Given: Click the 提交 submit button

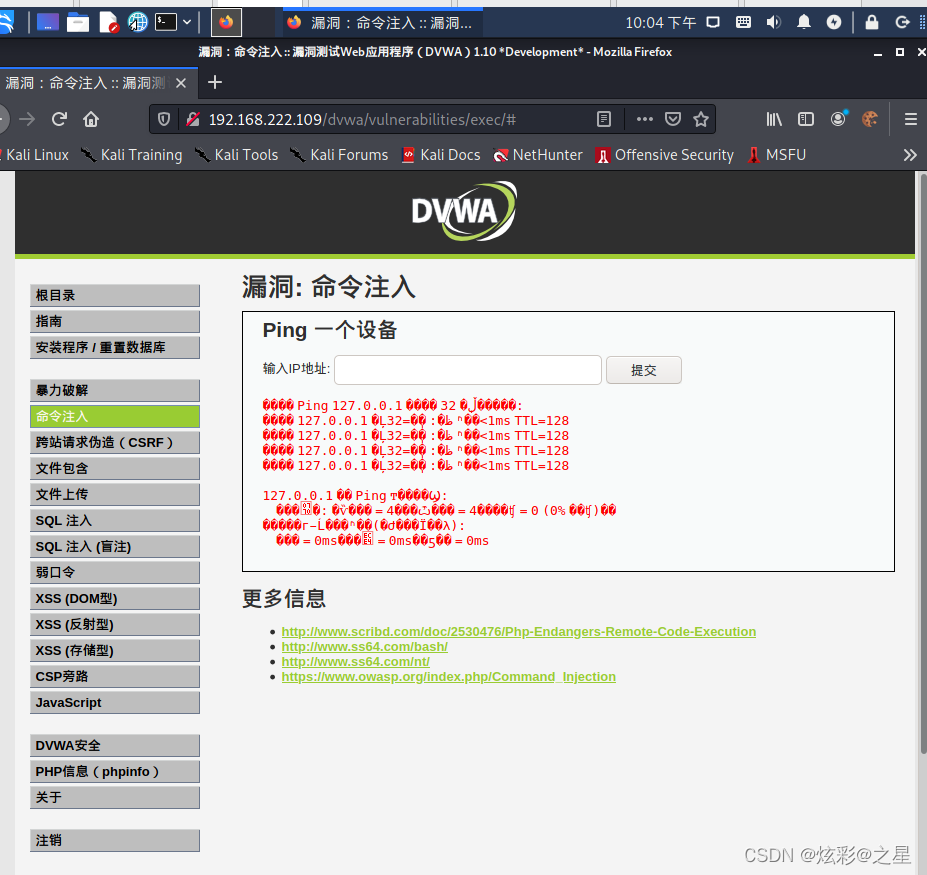Looking at the screenshot, I should (643, 369).
